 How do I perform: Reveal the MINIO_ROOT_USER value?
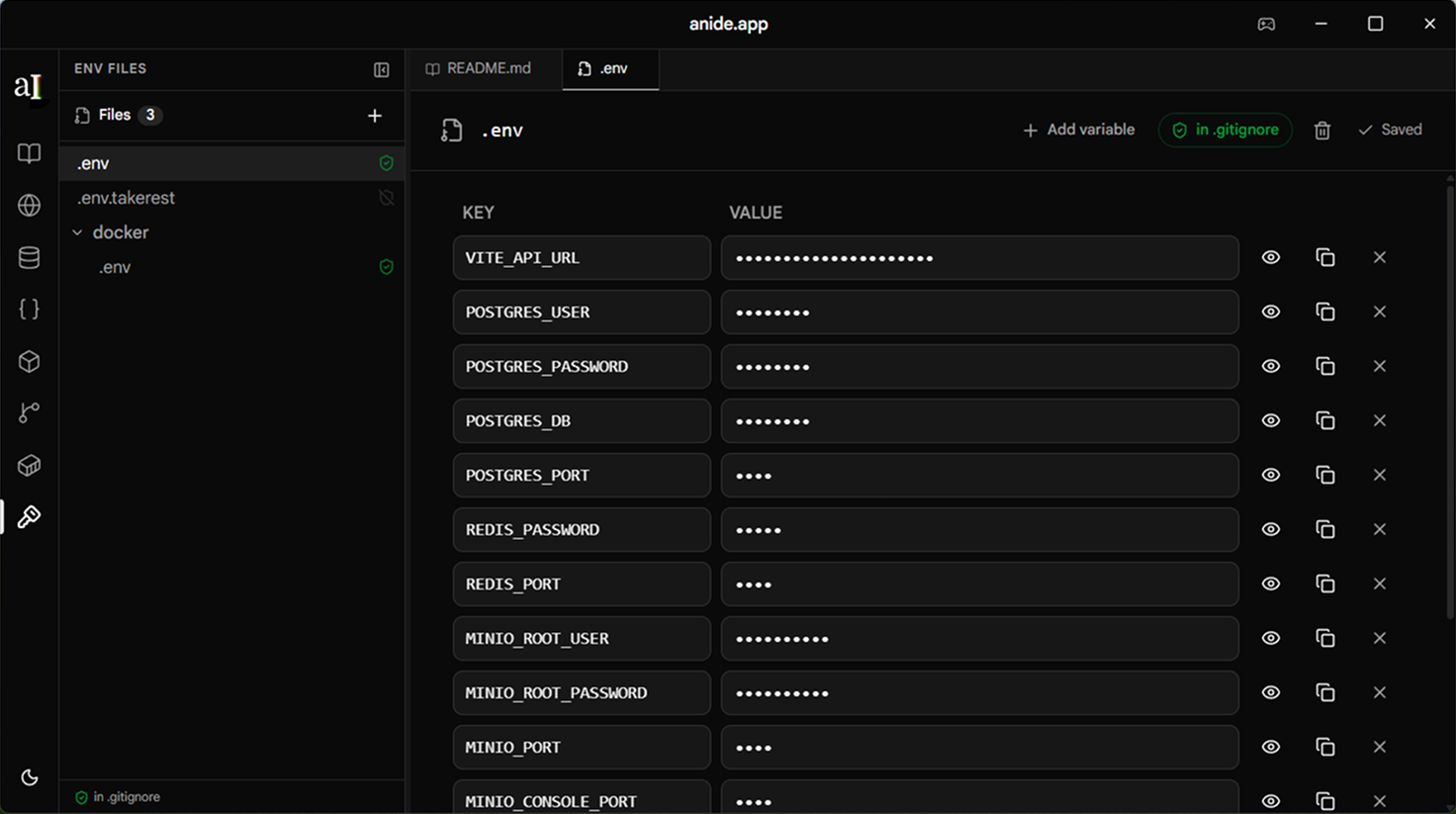pyautogui.click(x=1271, y=638)
